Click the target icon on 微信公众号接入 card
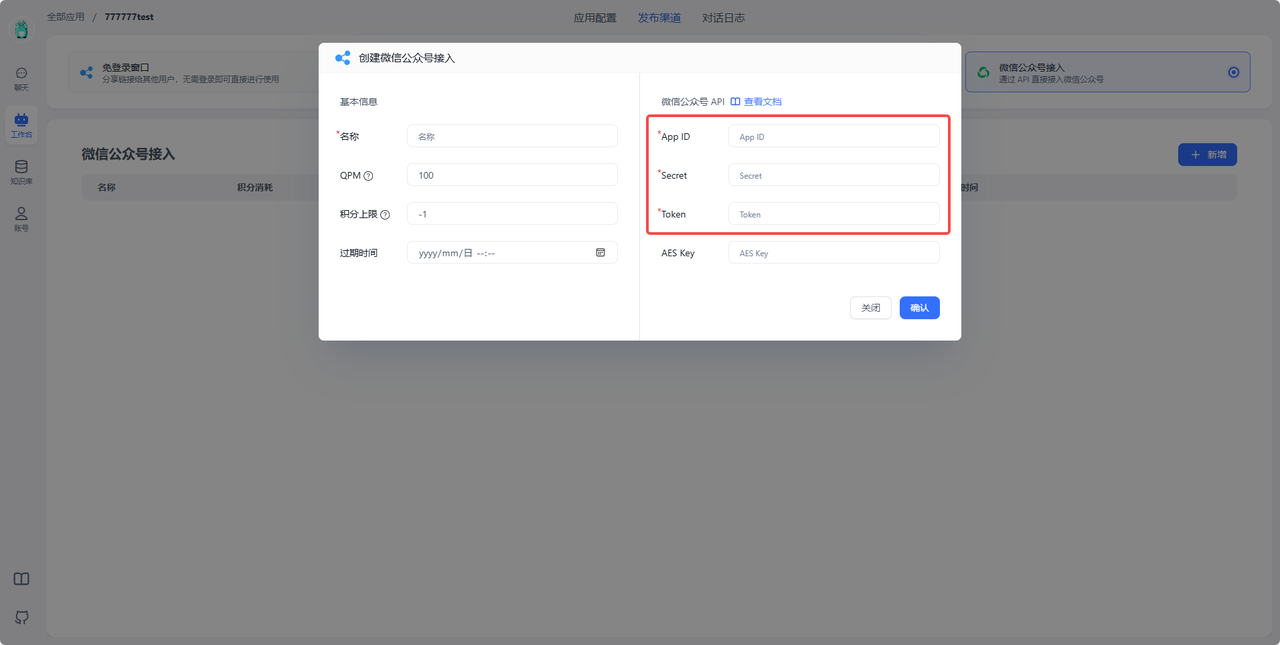 1233,72
